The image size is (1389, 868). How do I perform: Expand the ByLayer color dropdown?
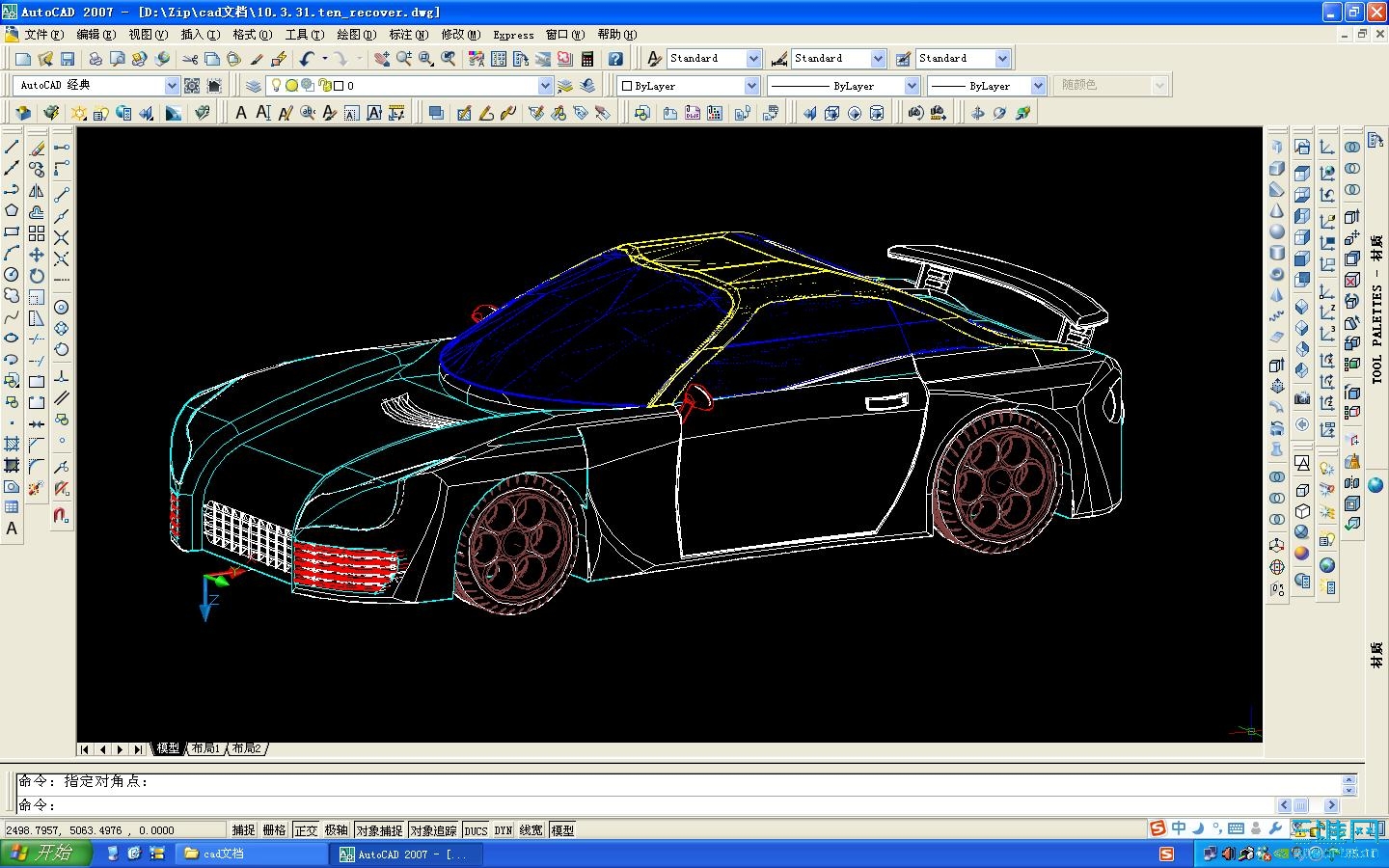750,86
